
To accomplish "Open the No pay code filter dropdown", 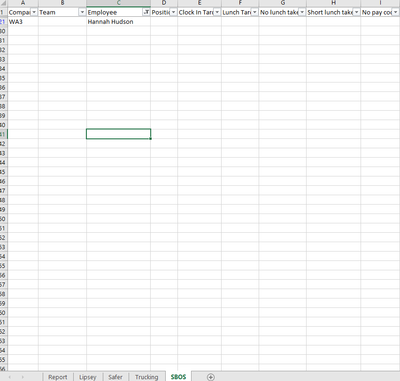I will (396, 12).
